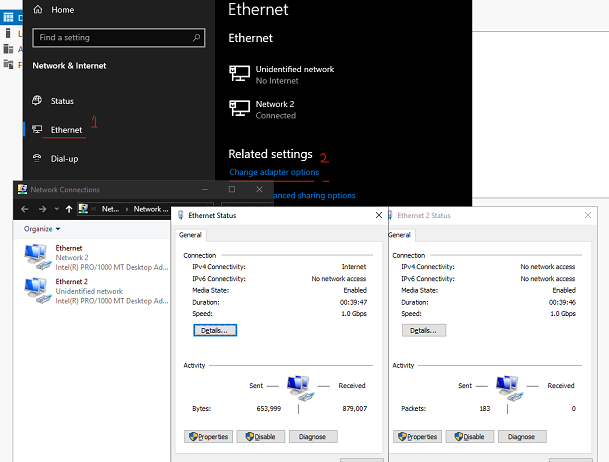Click activity computers icon in Ethernet Status

[x=300, y=387]
